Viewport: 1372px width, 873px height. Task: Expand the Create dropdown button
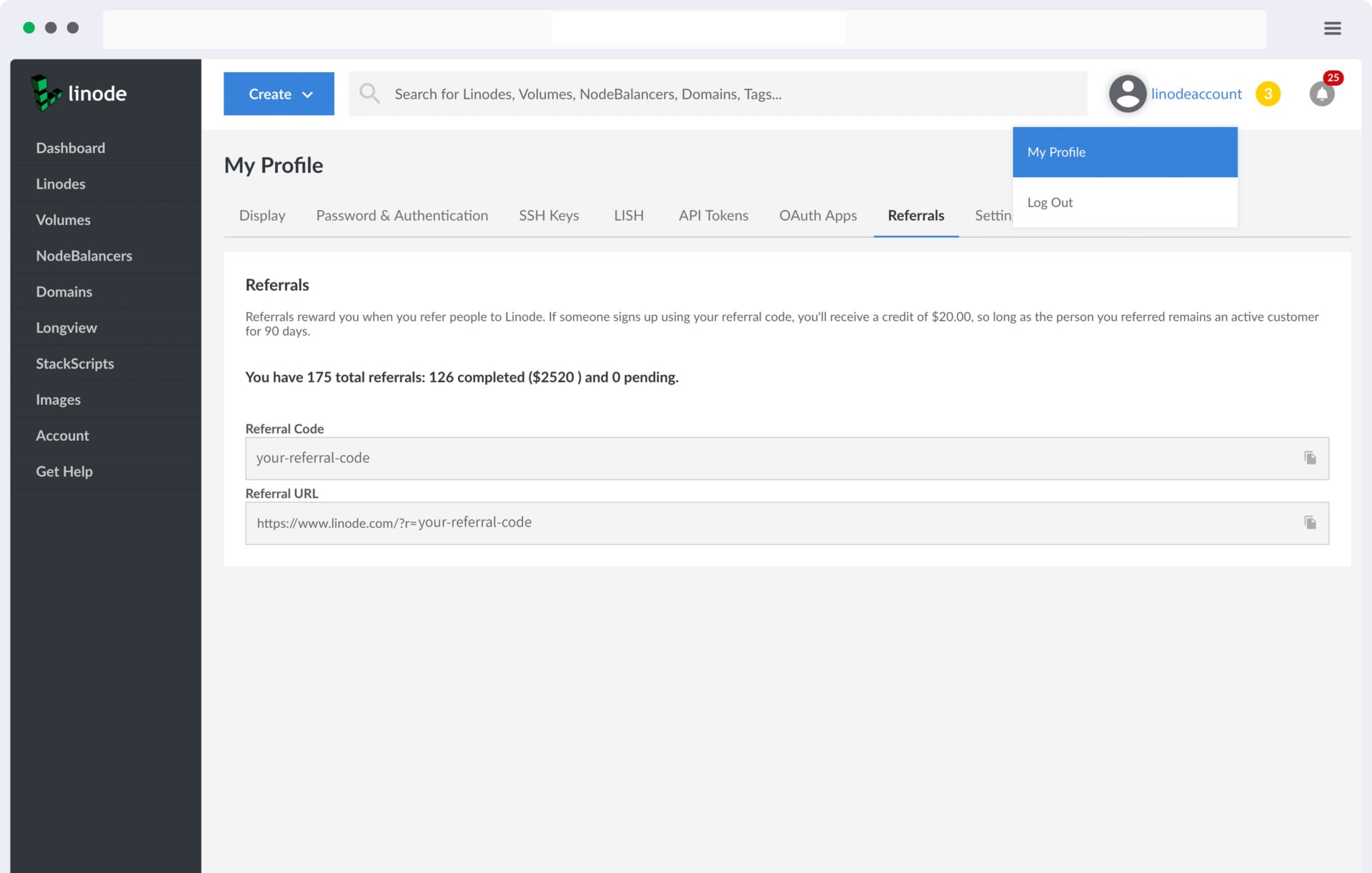279,94
